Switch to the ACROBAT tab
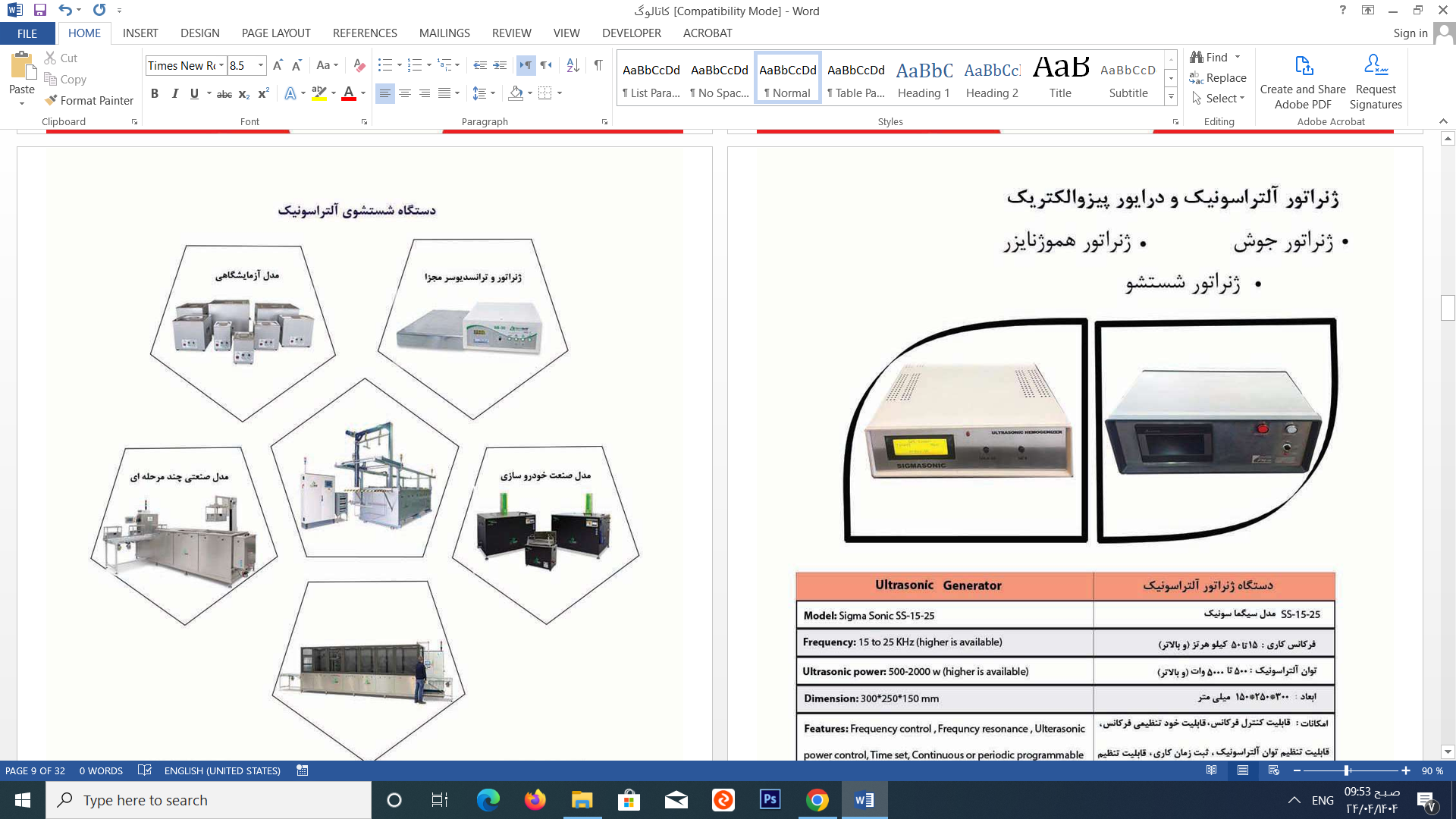This screenshot has width=1456, height=819. 708,33
